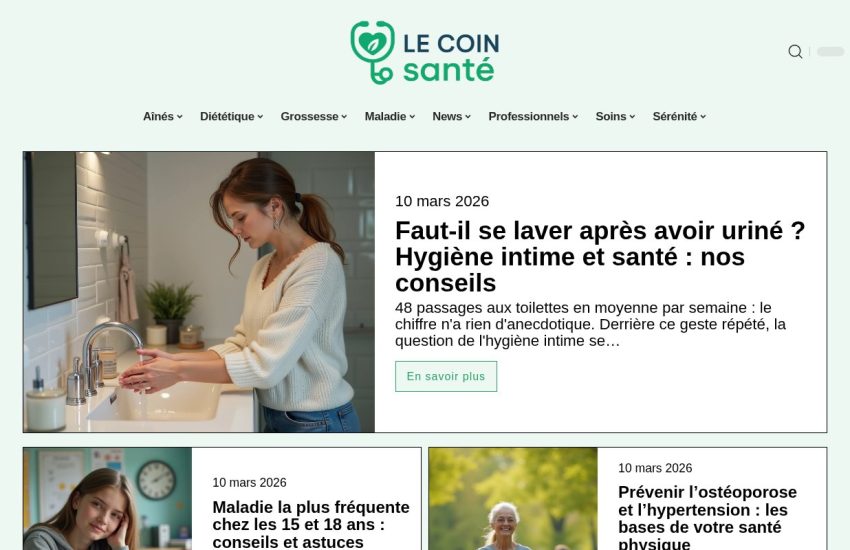Expand the Aînés menu chevron
Screen dimensions: 850x550
pos(179,117)
